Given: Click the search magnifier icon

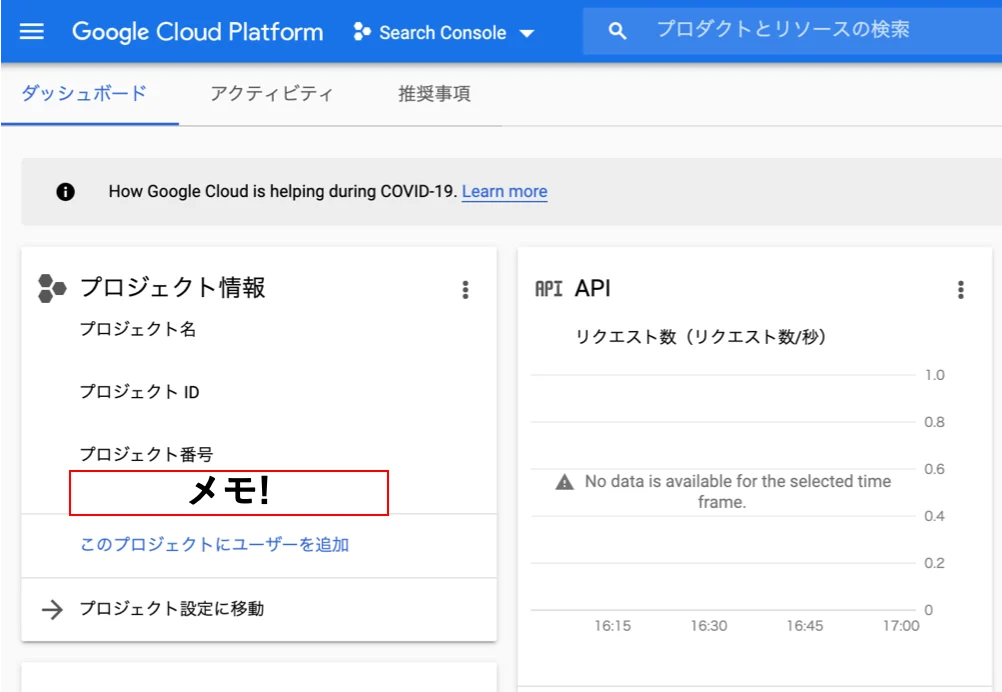Looking at the screenshot, I should coord(617,30).
